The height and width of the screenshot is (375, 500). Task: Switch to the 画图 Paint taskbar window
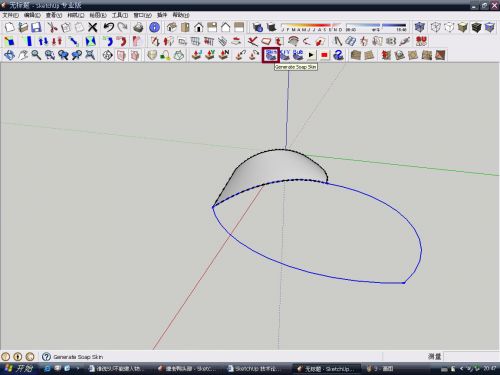click(x=380, y=369)
